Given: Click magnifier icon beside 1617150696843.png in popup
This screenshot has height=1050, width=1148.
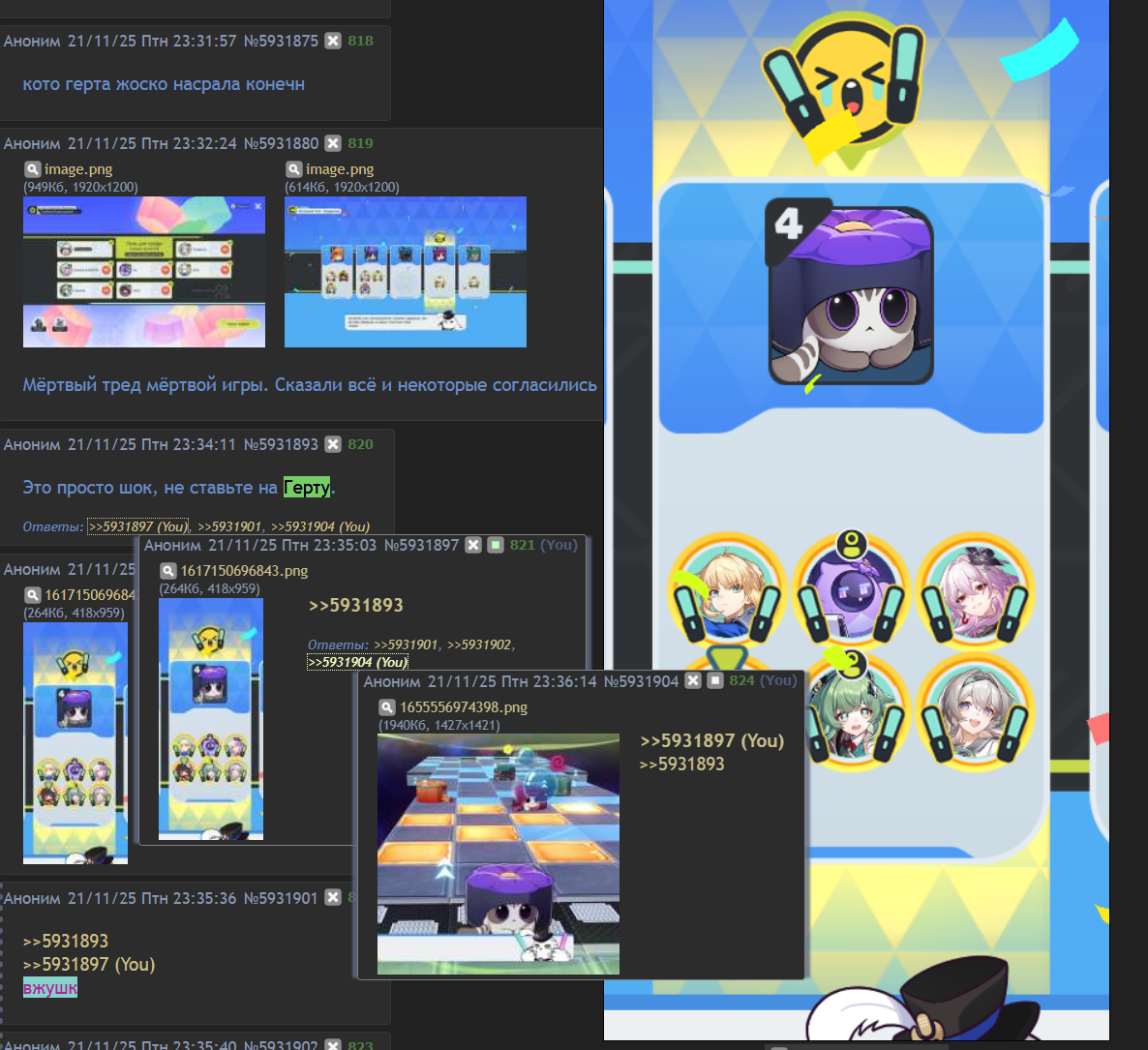Looking at the screenshot, I should tap(168, 570).
